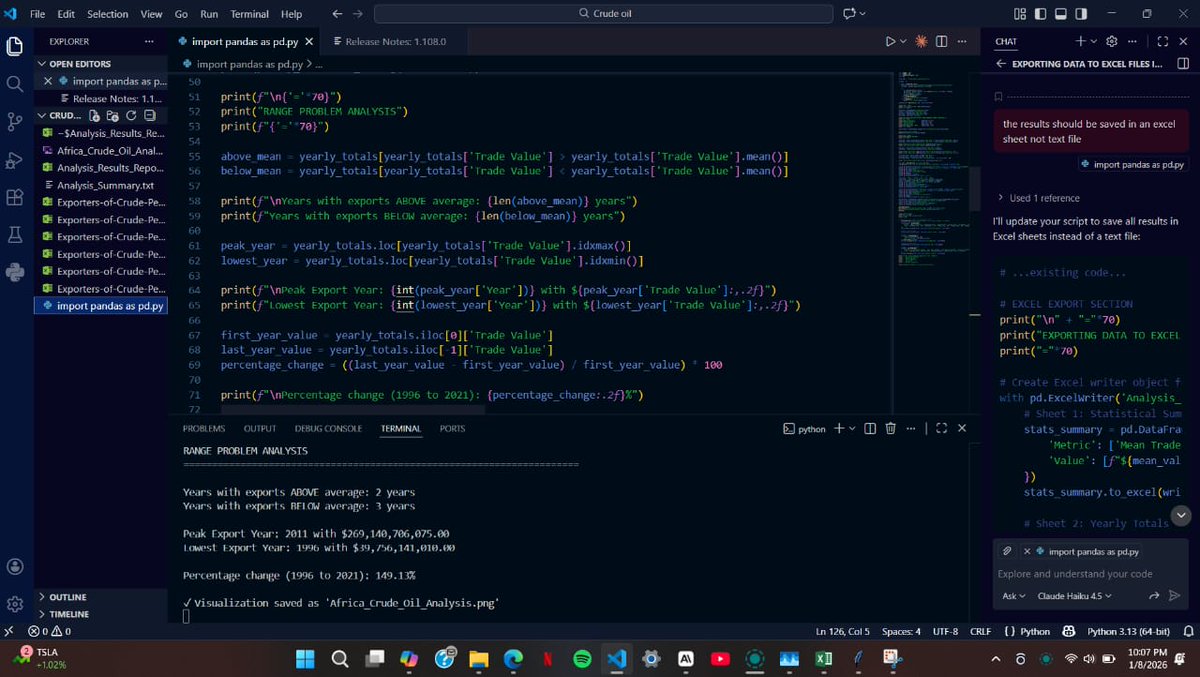Open the Run button dropdown arrow
1200x677 pixels.
point(903,41)
